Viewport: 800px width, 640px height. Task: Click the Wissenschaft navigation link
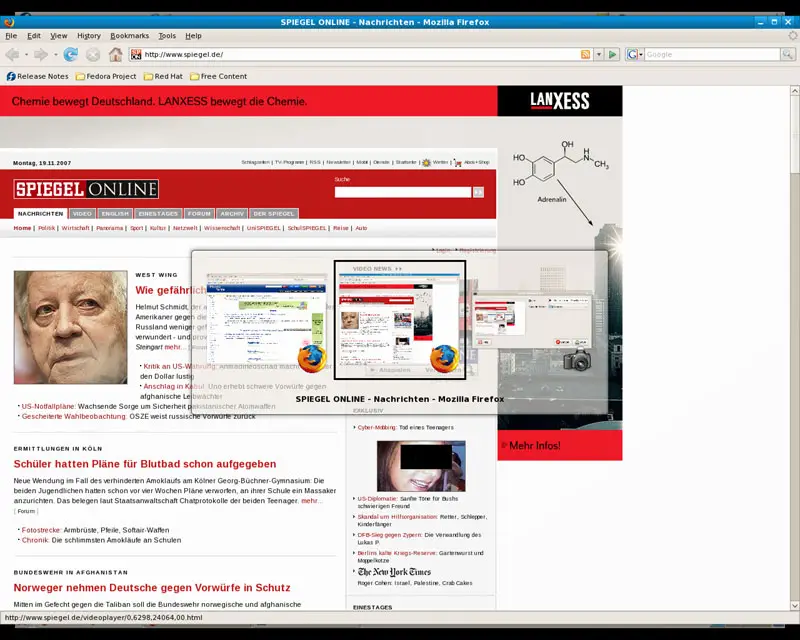pos(222,228)
